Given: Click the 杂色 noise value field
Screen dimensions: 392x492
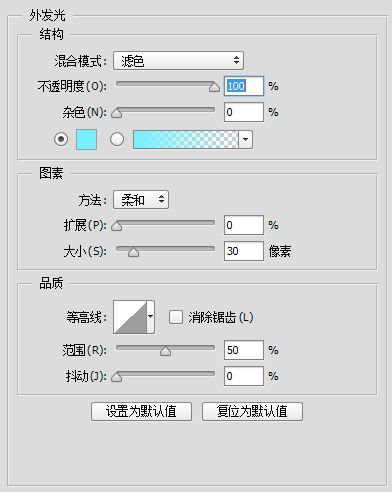Looking at the screenshot, I should pos(244,112).
